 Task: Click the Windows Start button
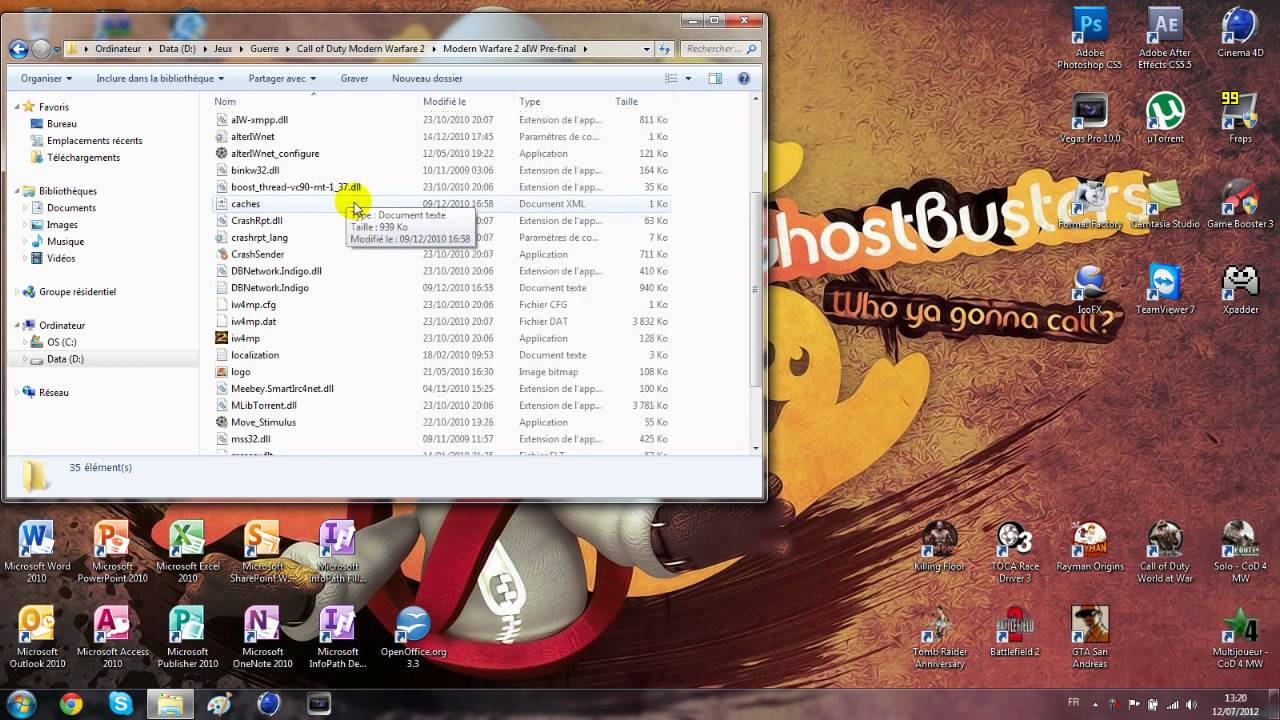tap(21, 704)
